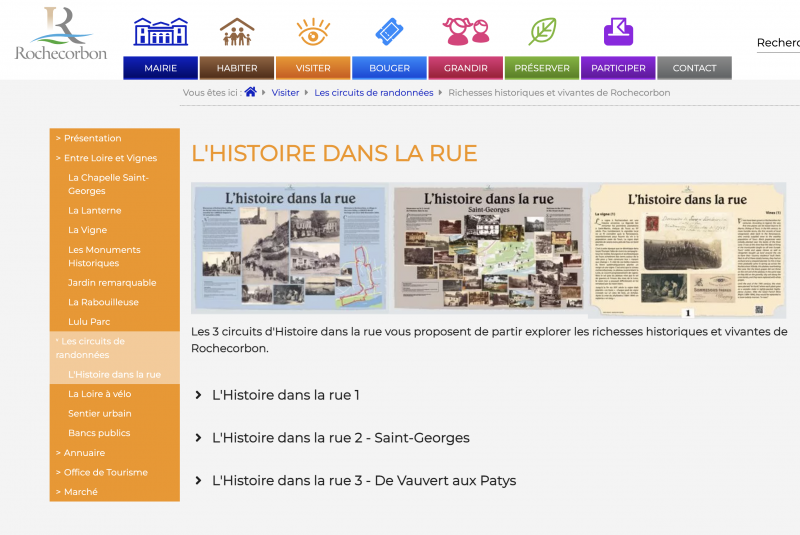Expand L'Histoire dans la rue 2 - Saint-Georges
Screen dimensions: 800x535
(340, 438)
